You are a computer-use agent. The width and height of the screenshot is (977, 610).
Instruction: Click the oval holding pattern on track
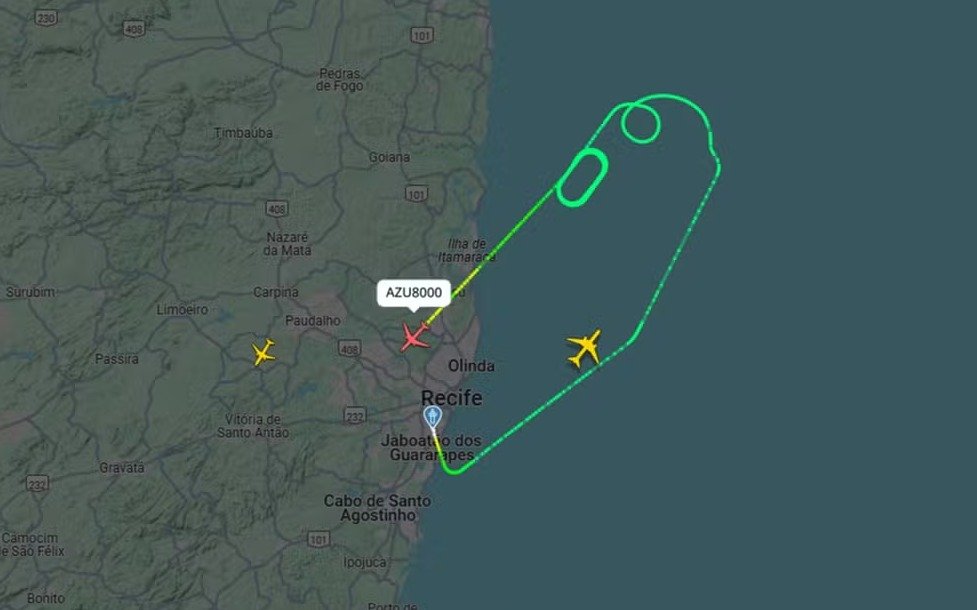pyautogui.click(x=583, y=178)
